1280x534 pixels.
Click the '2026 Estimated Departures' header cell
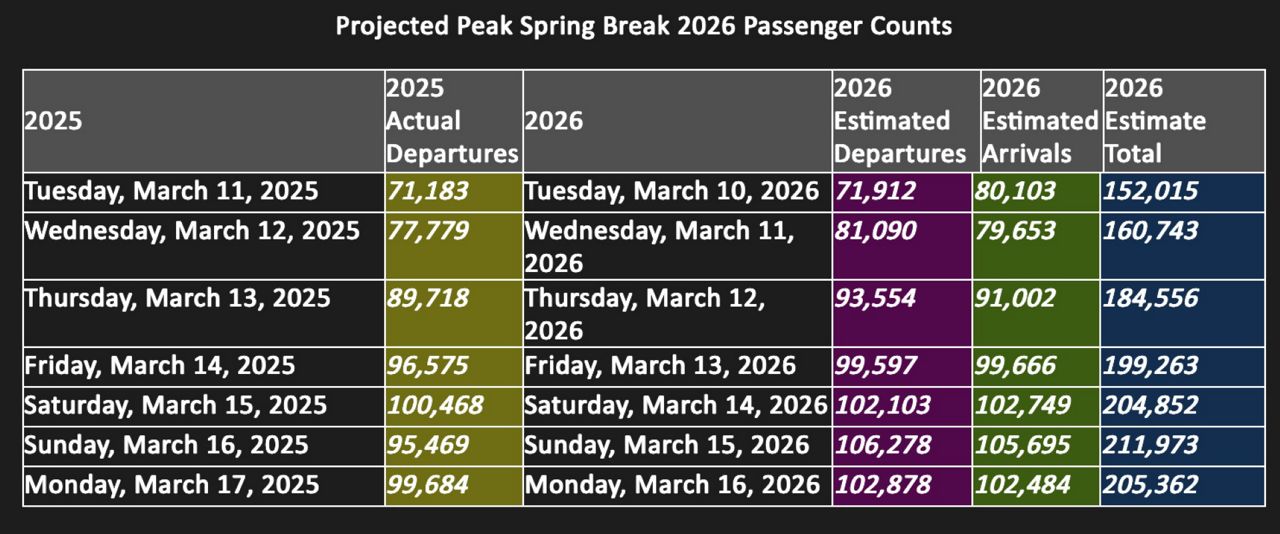tap(900, 121)
